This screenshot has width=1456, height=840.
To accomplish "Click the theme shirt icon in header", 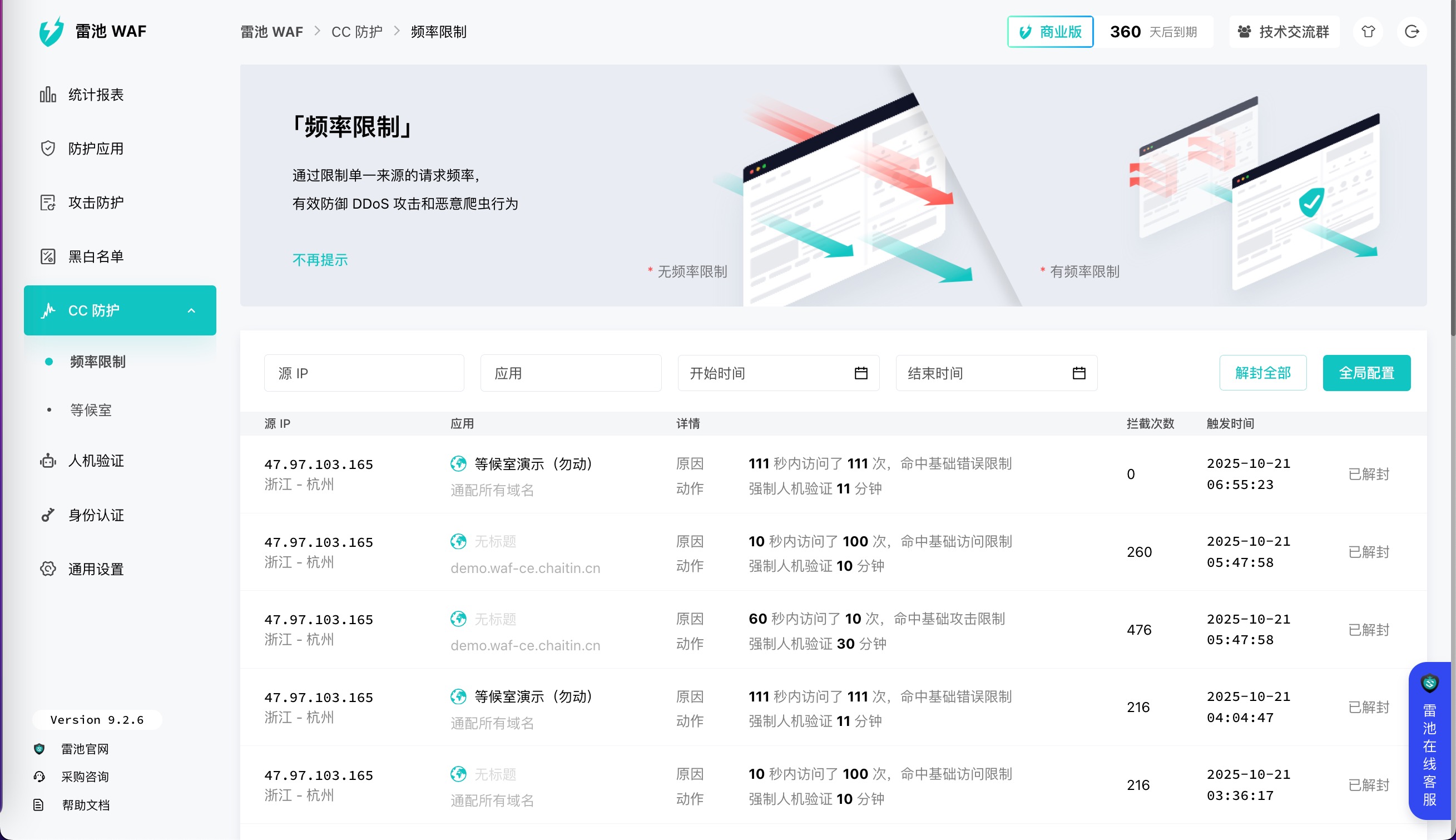I will 1368,32.
